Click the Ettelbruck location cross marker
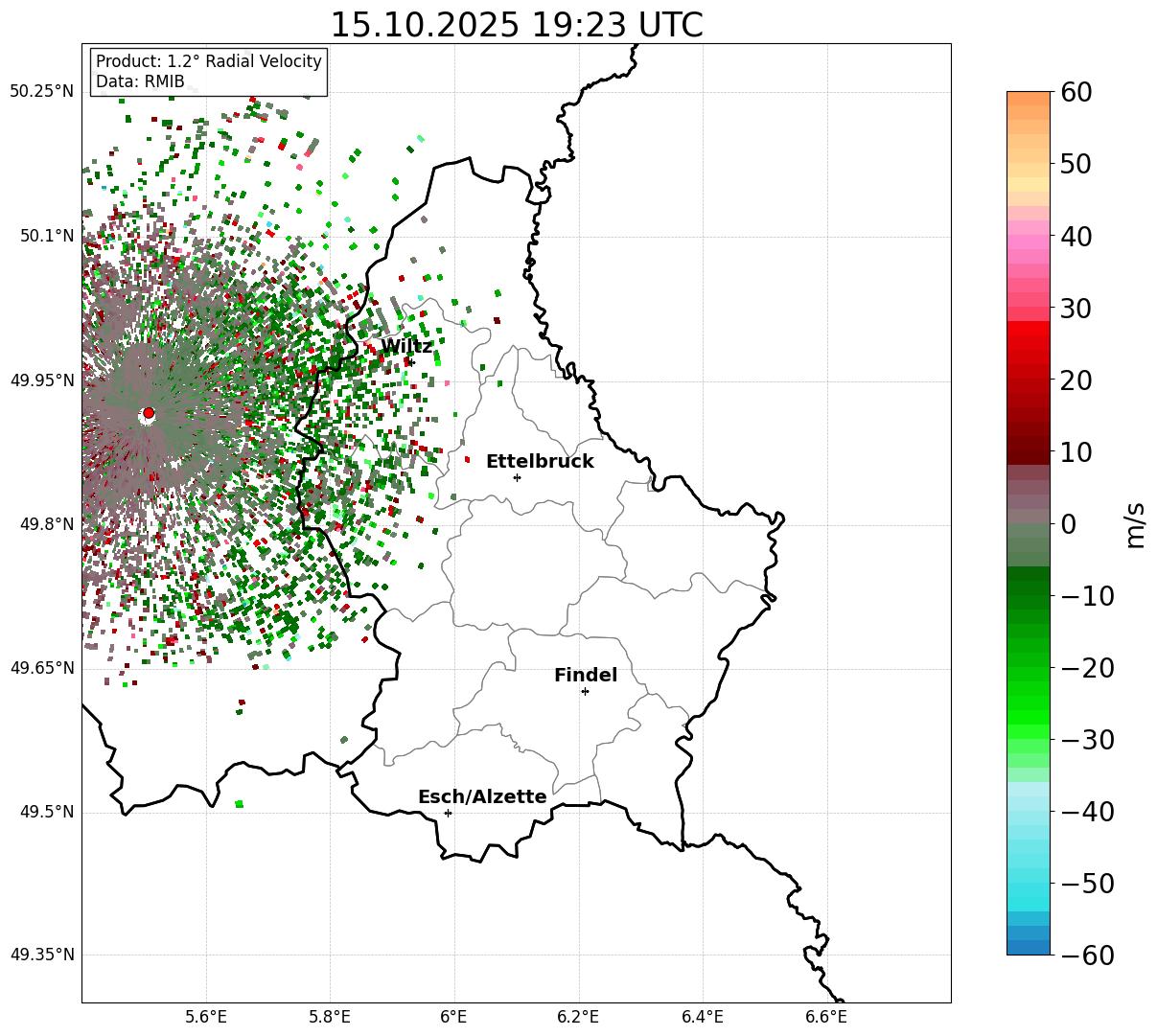The height and width of the screenshot is (1036, 1157). (x=518, y=477)
